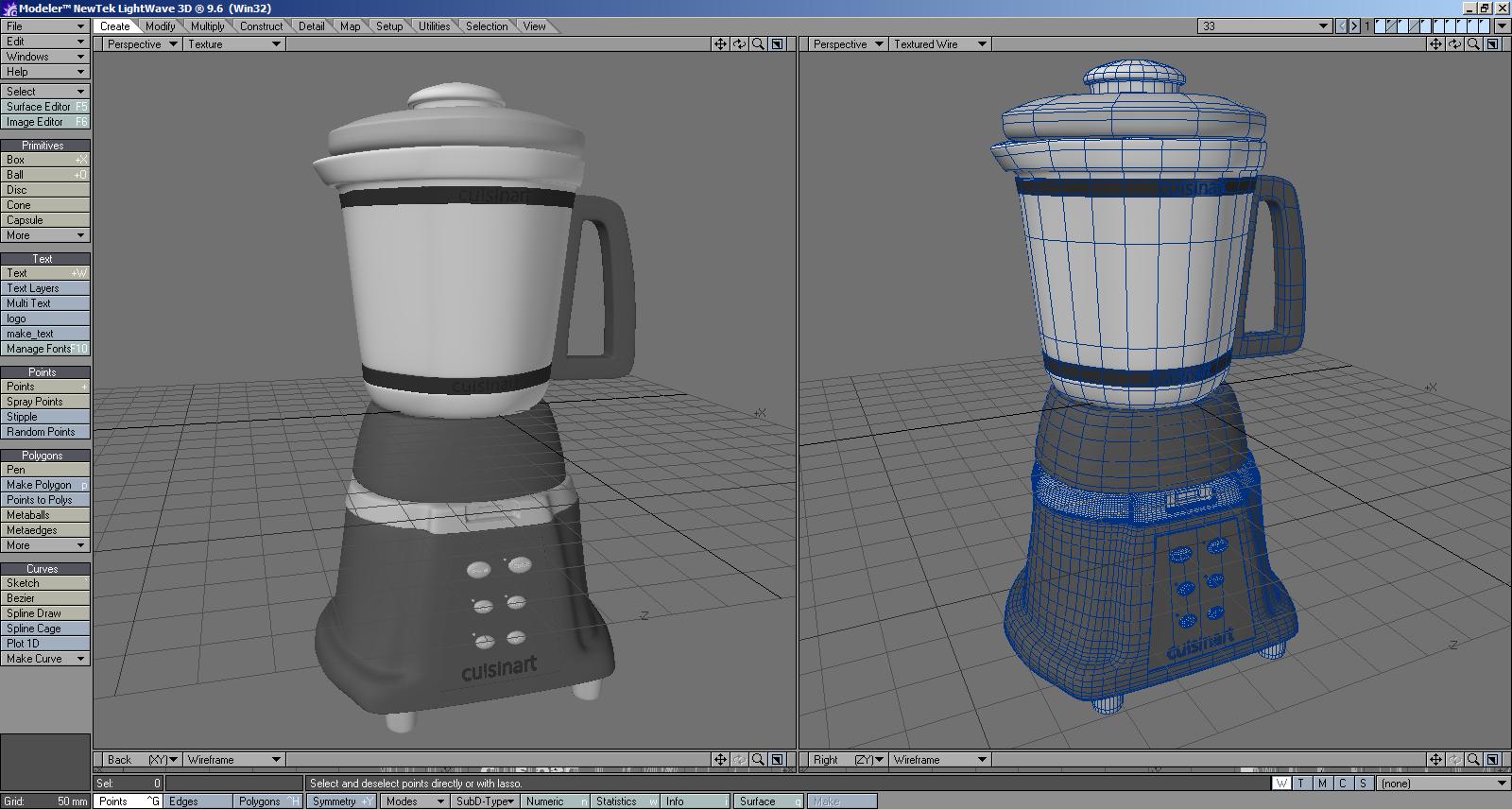Open the Numeric panel
Viewport: 1512px width, 810px height.
click(x=555, y=801)
